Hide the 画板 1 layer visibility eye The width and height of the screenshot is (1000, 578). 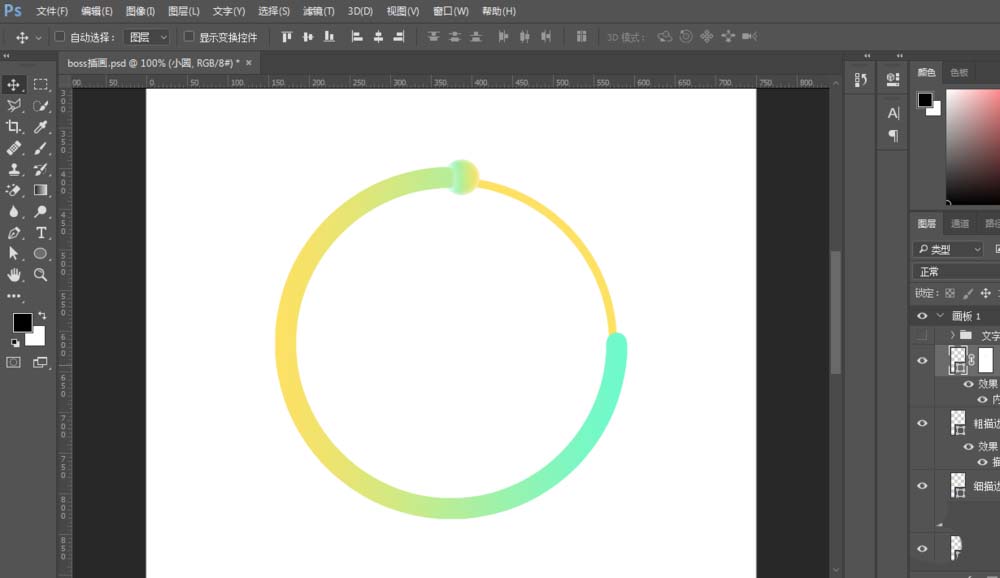[921, 315]
